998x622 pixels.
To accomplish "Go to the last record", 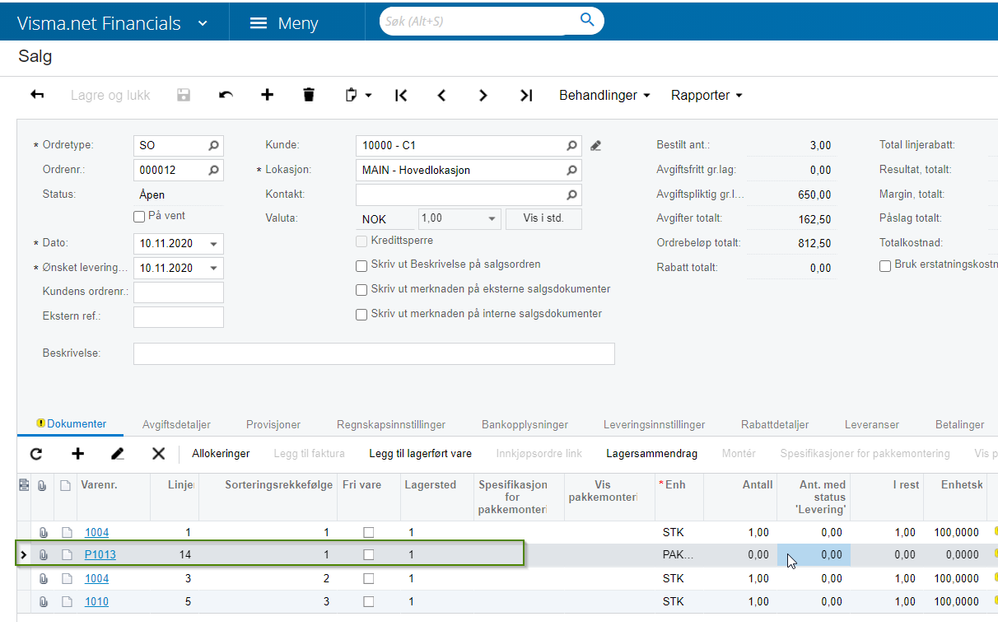I will (526, 95).
